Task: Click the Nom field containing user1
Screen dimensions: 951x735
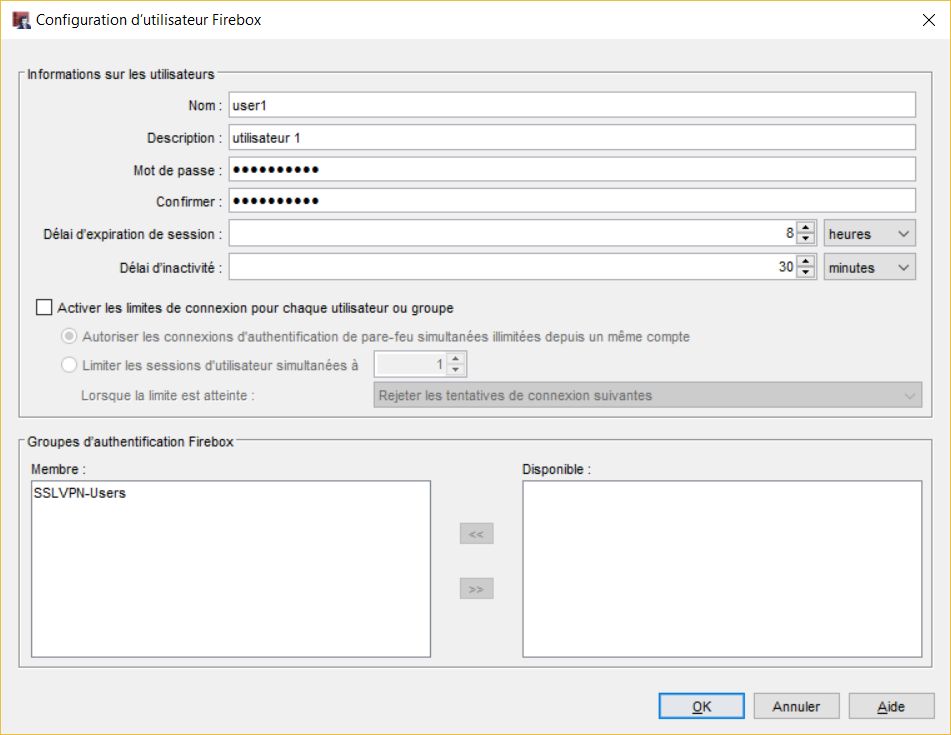Action: [x=572, y=105]
